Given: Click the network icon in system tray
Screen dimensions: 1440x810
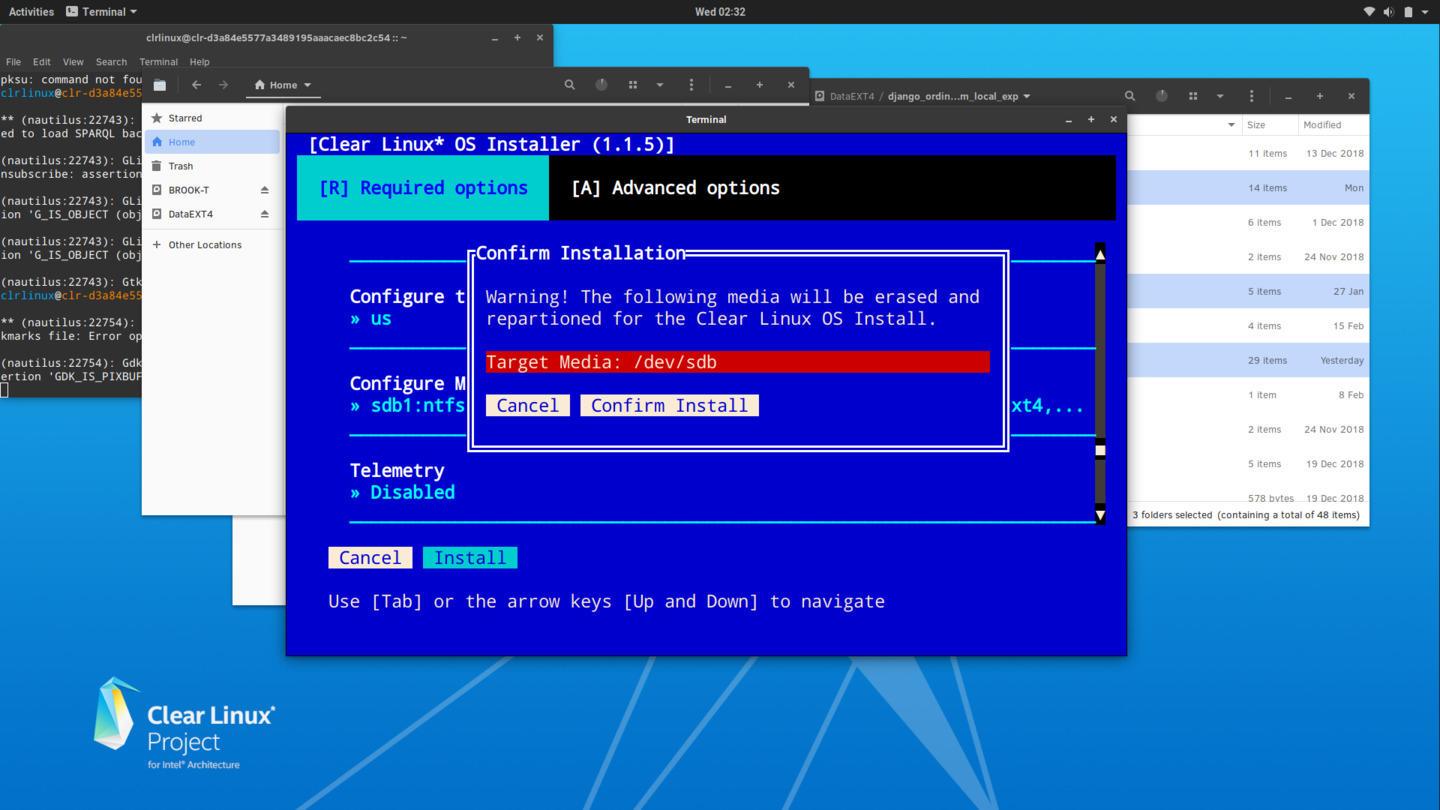Looking at the screenshot, I should 1369,12.
